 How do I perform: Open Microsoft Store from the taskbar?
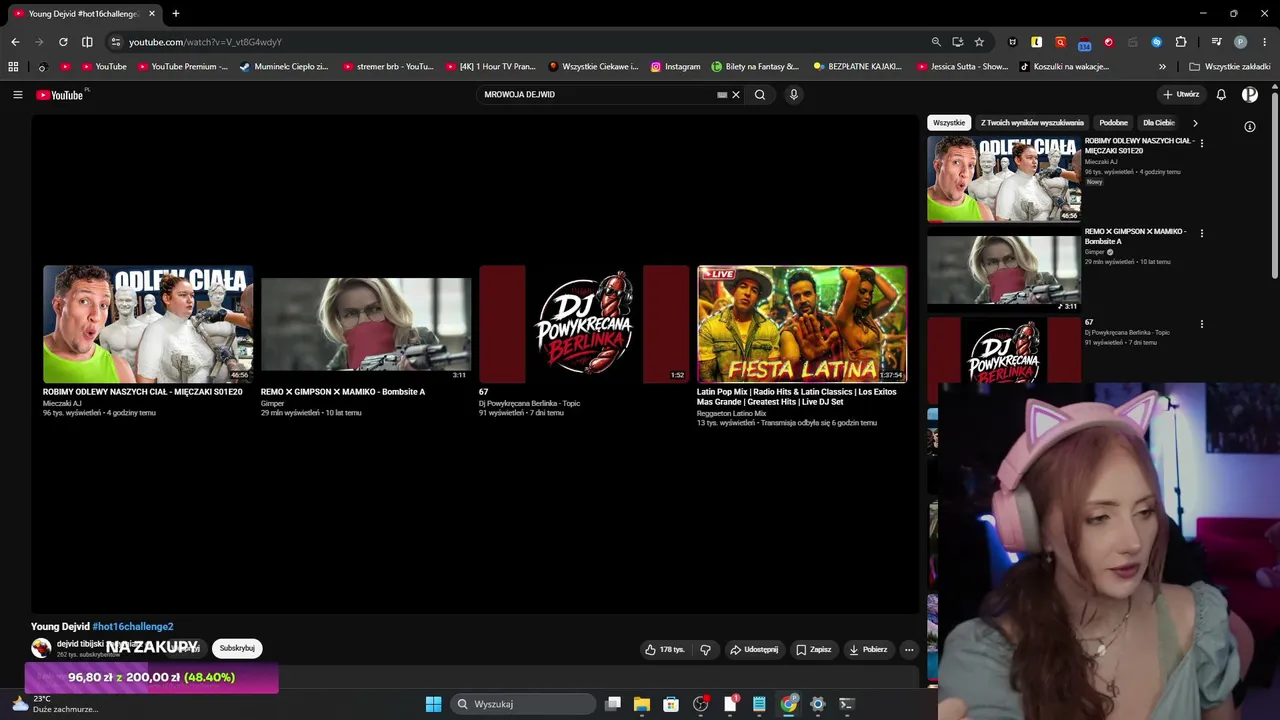(x=671, y=704)
